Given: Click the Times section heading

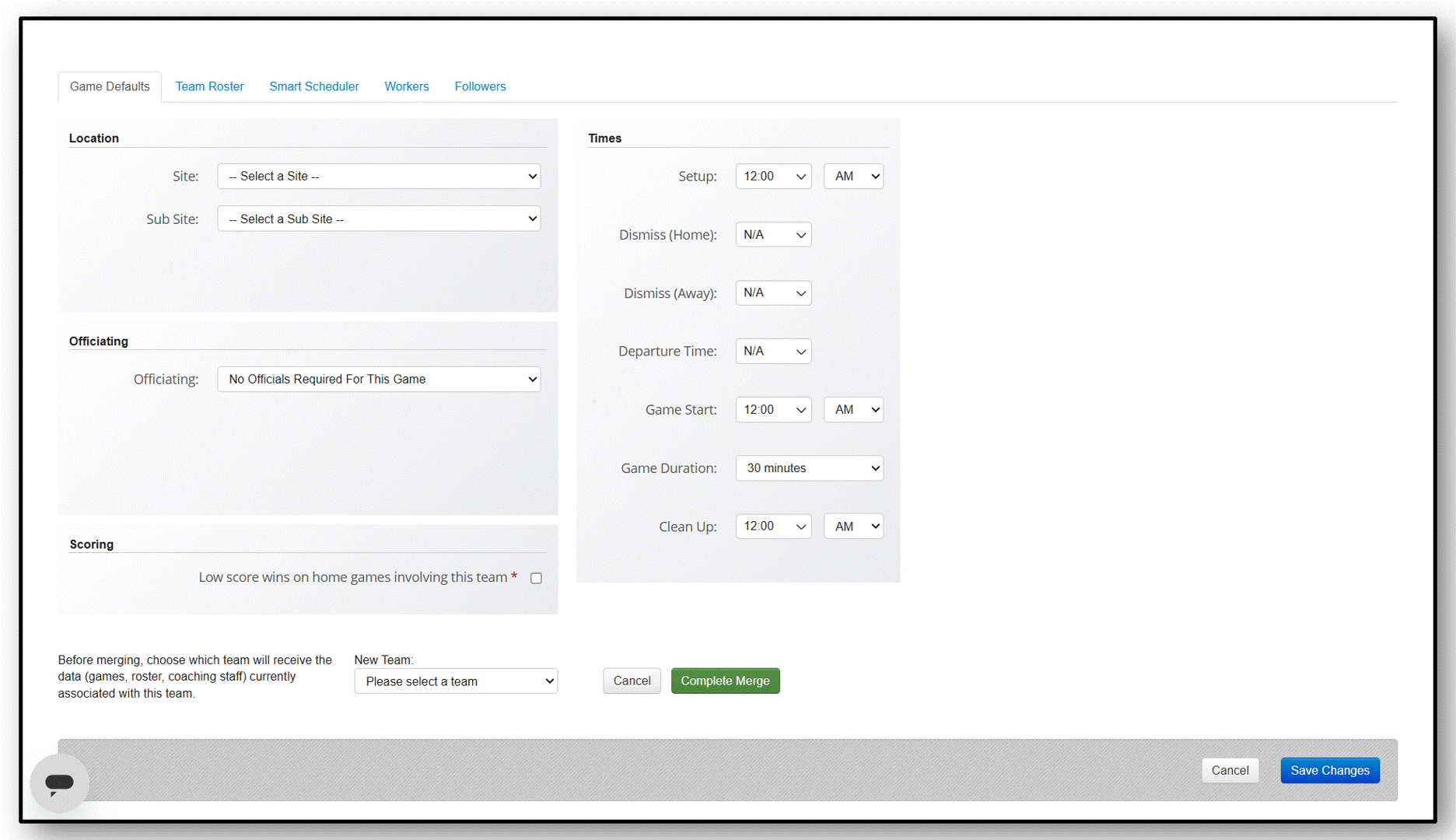Looking at the screenshot, I should pyautogui.click(x=604, y=138).
